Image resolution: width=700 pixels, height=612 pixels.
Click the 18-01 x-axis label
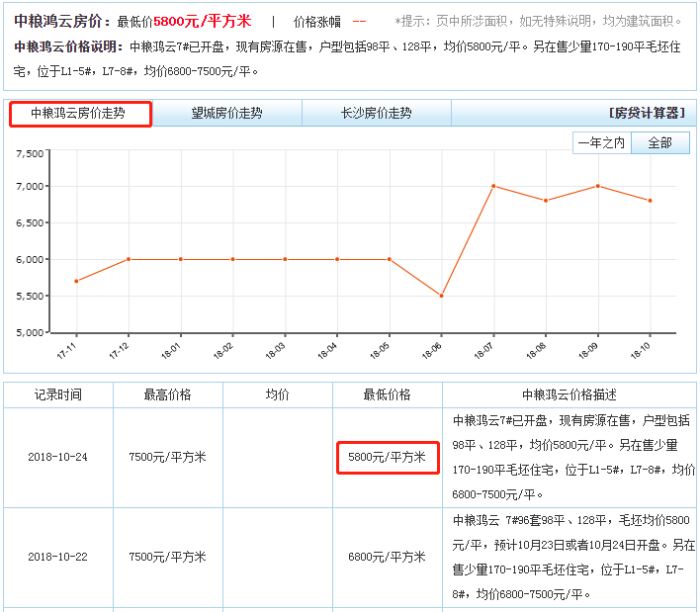pos(171,350)
